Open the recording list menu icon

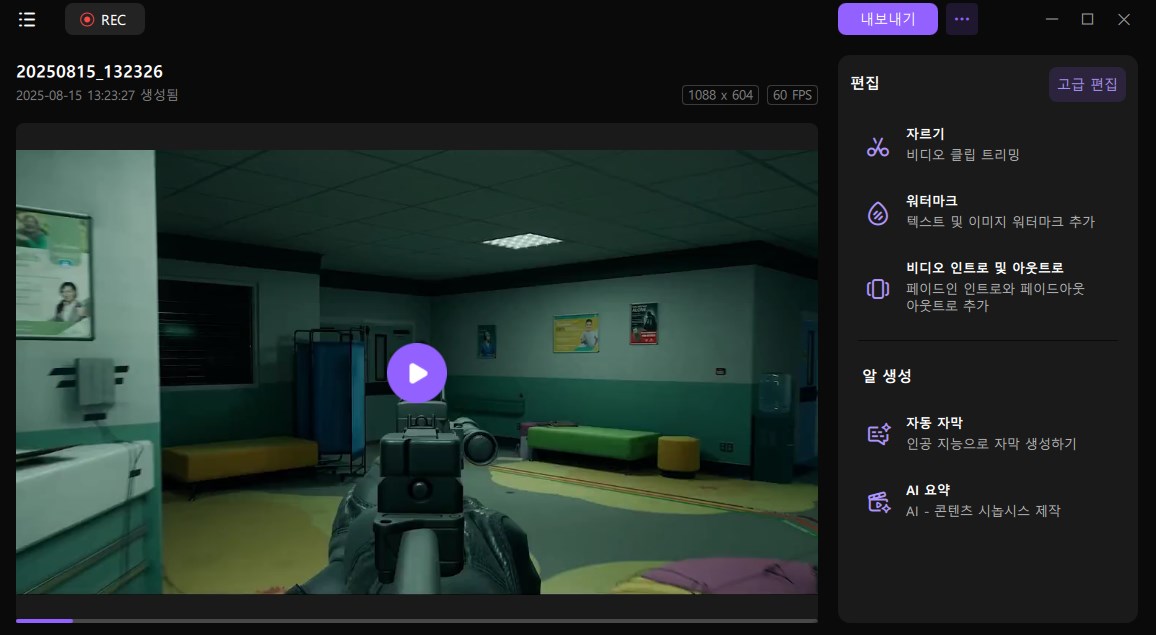[27, 19]
